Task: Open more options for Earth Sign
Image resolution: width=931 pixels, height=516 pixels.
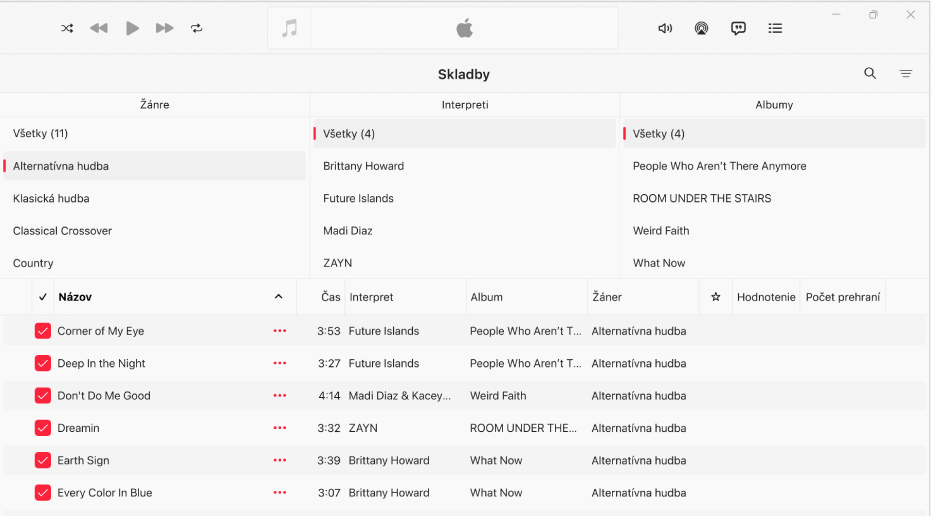Action: (280, 460)
